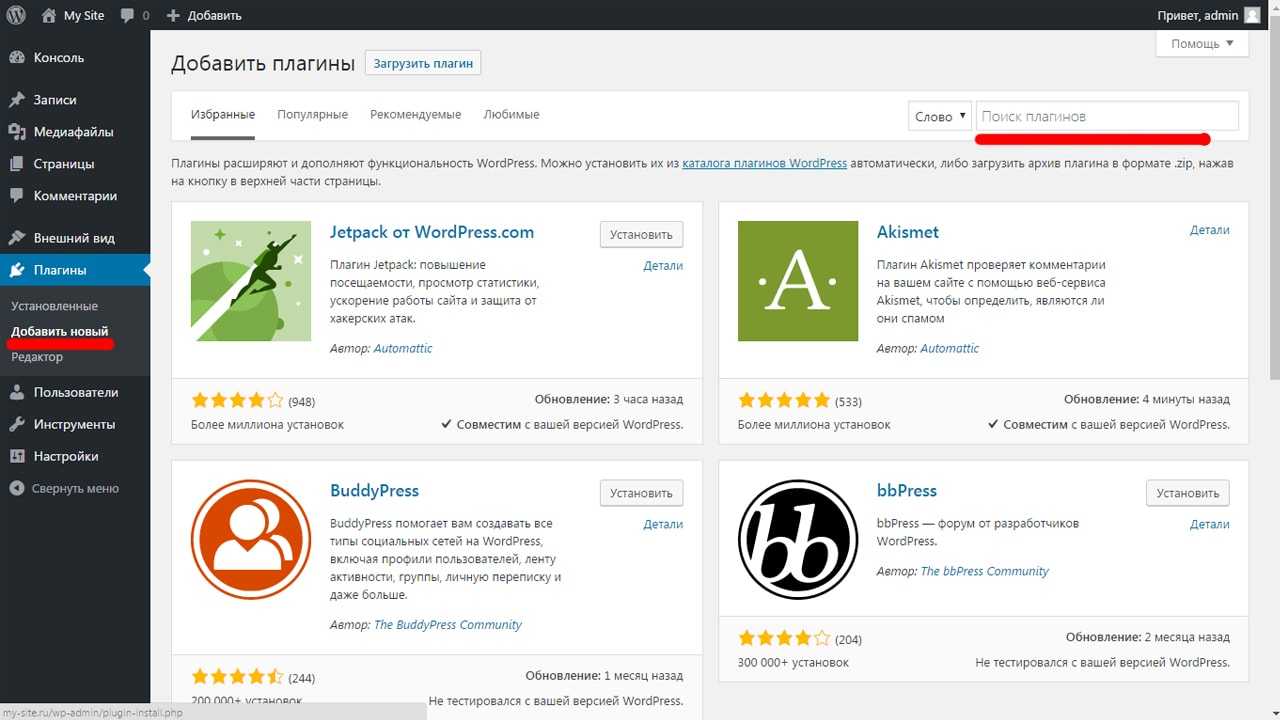Switch to the Избранные tab
This screenshot has width=1280, height=720.
(223, 115)
